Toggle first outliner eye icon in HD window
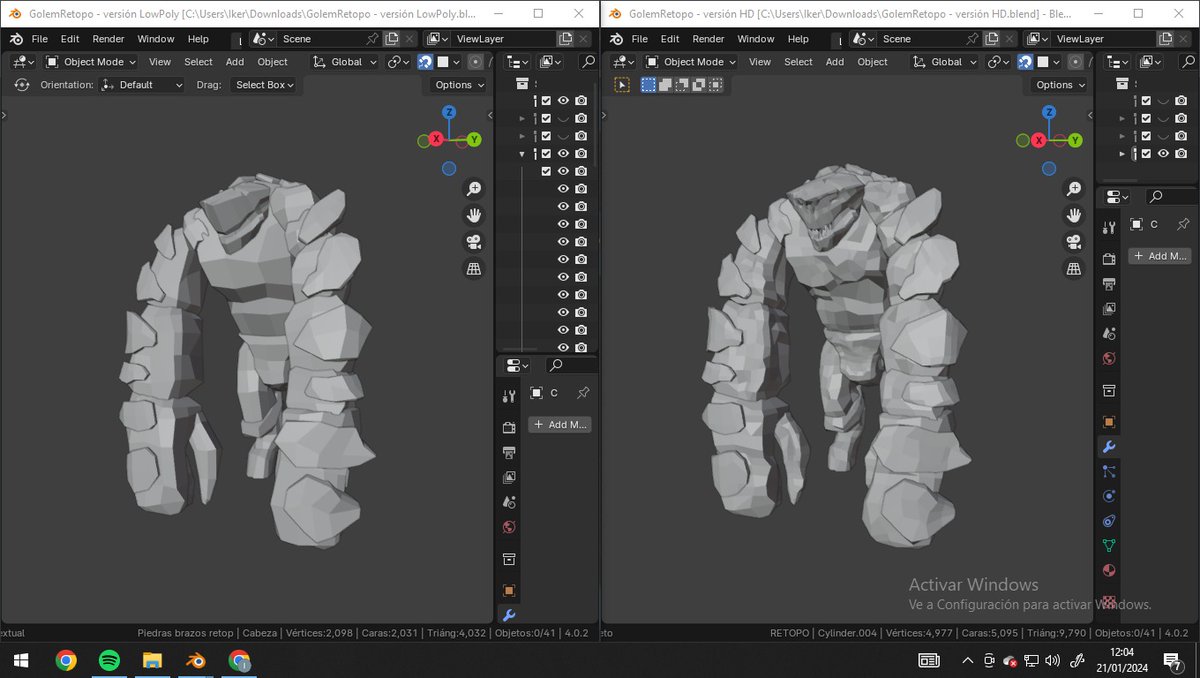Image resolution: width=1200 pixels, height=678 pixels. point(1163,101)
